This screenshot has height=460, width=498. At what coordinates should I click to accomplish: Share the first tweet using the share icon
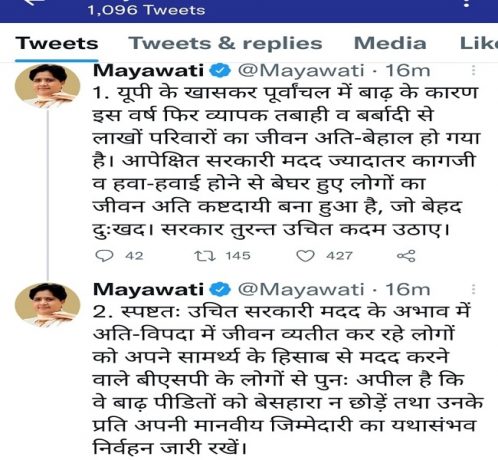coord(406,256)
